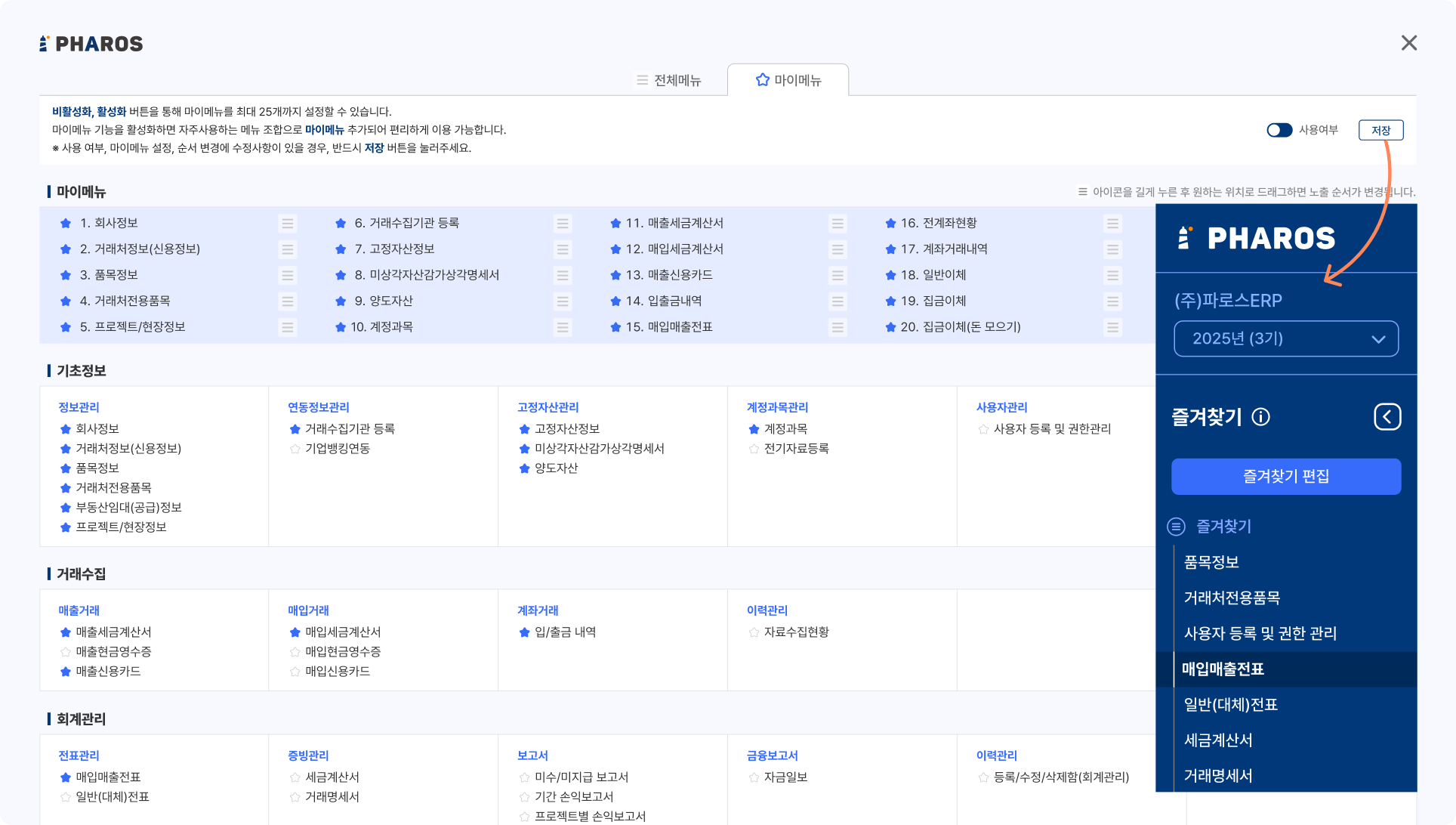The width and height of the screenshot is (1456, 825).
Task: Click the 저장 button
Action: pos(1380,130)
